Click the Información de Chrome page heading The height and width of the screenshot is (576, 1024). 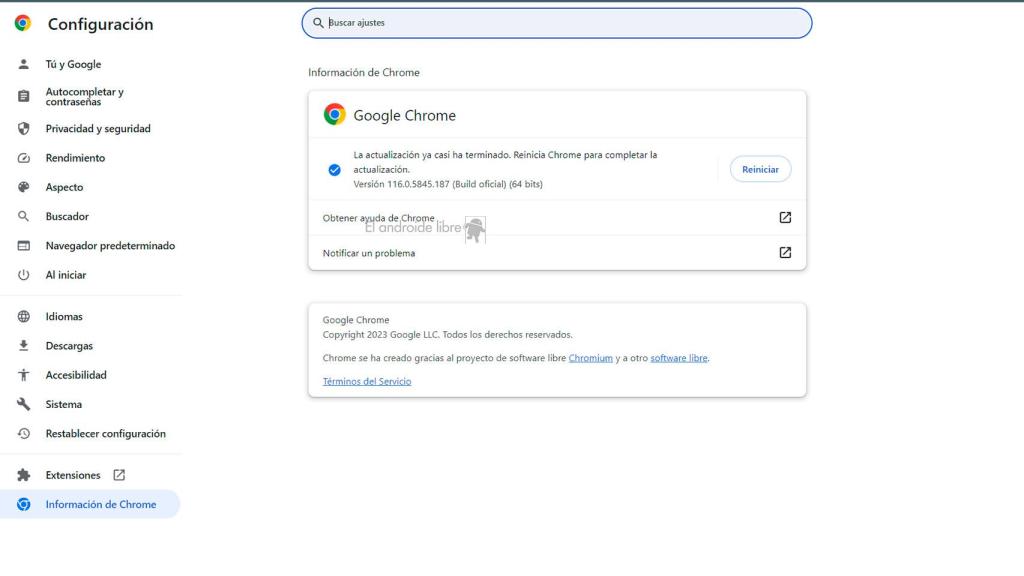pos(364,72)
